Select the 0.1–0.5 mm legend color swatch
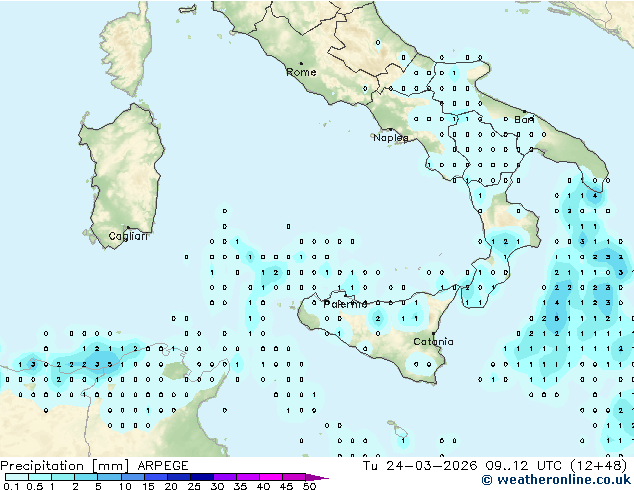Image resolution: width=634 pixels, height=490 pixels. 17,477
